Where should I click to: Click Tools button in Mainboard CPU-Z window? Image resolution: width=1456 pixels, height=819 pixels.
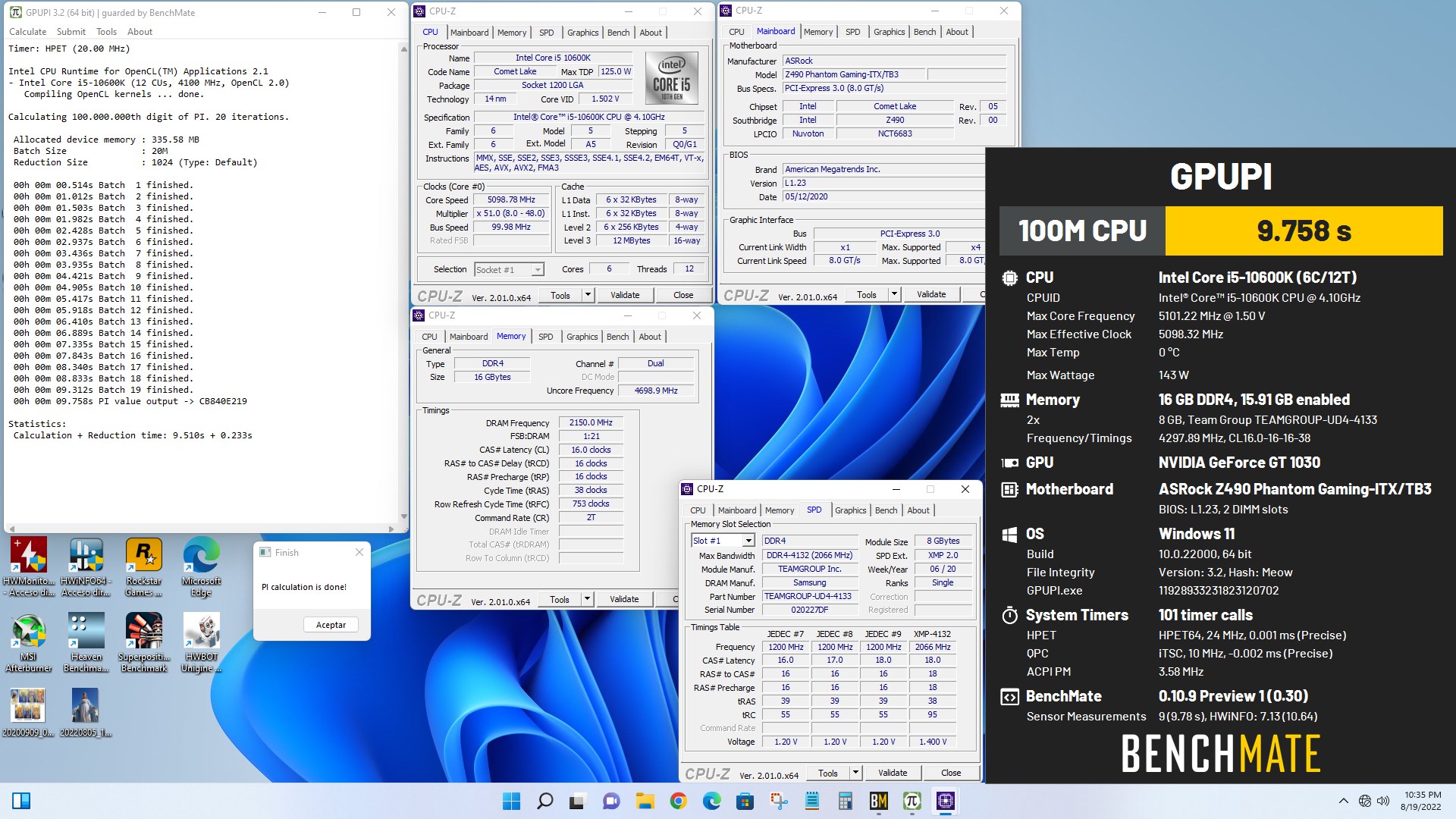click(x=866, y=295)
